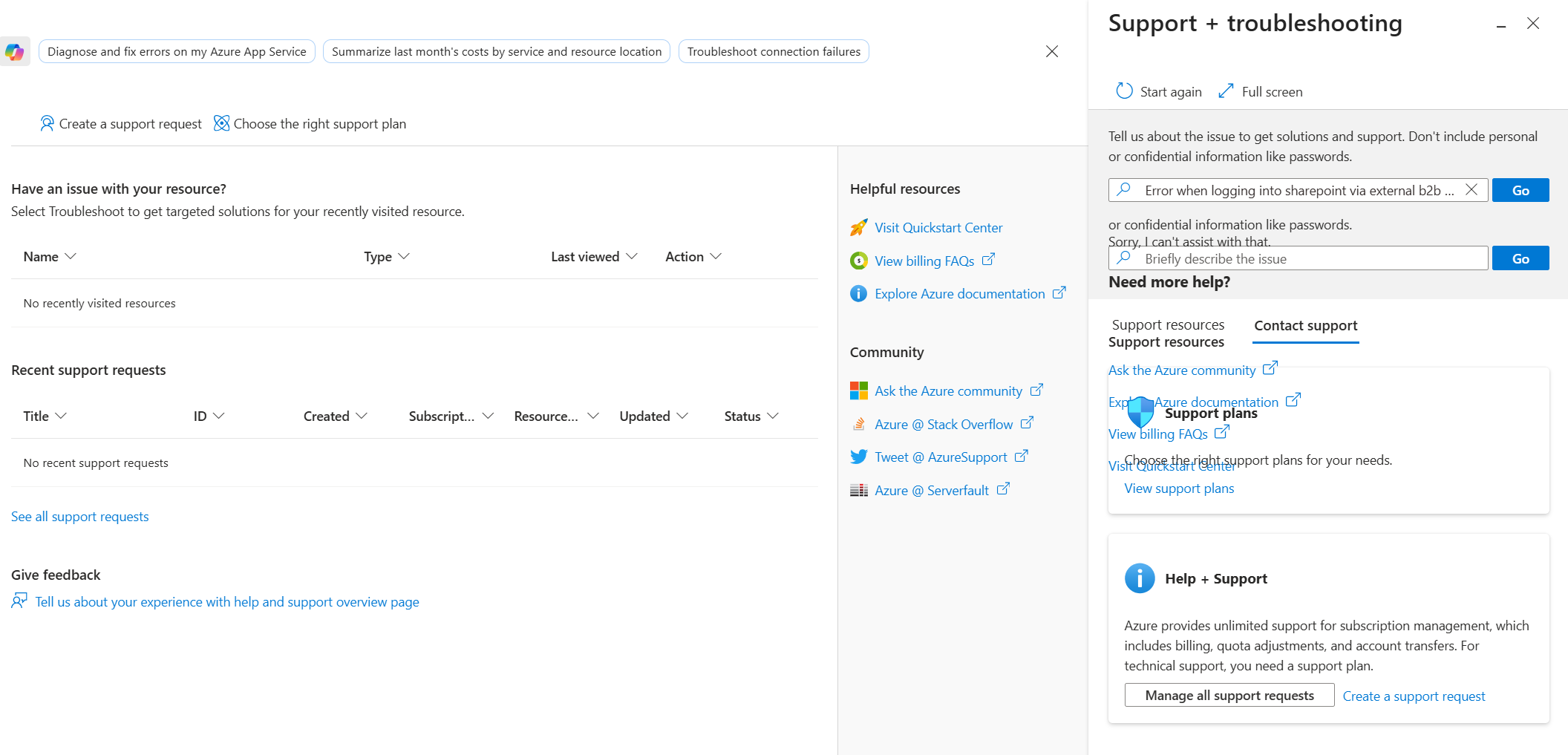The image size is (1568, 755).
Task: Click Go beside the SharePoint error query
Action: point(1520,190)
